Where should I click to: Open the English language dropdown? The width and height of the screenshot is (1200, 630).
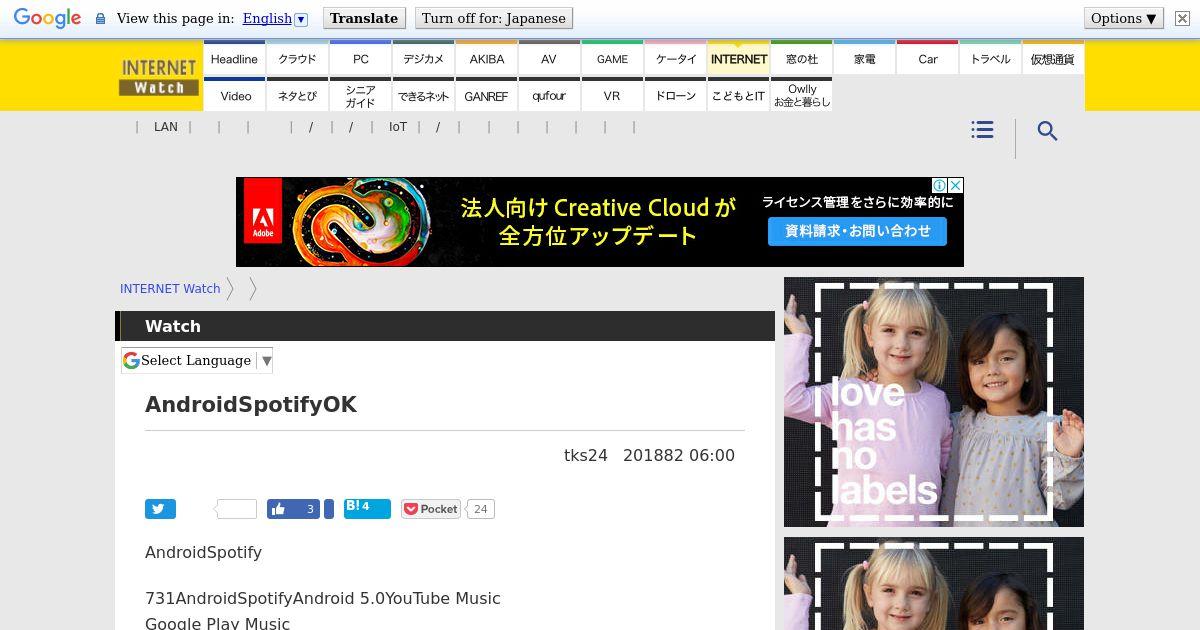pos(275,18)
